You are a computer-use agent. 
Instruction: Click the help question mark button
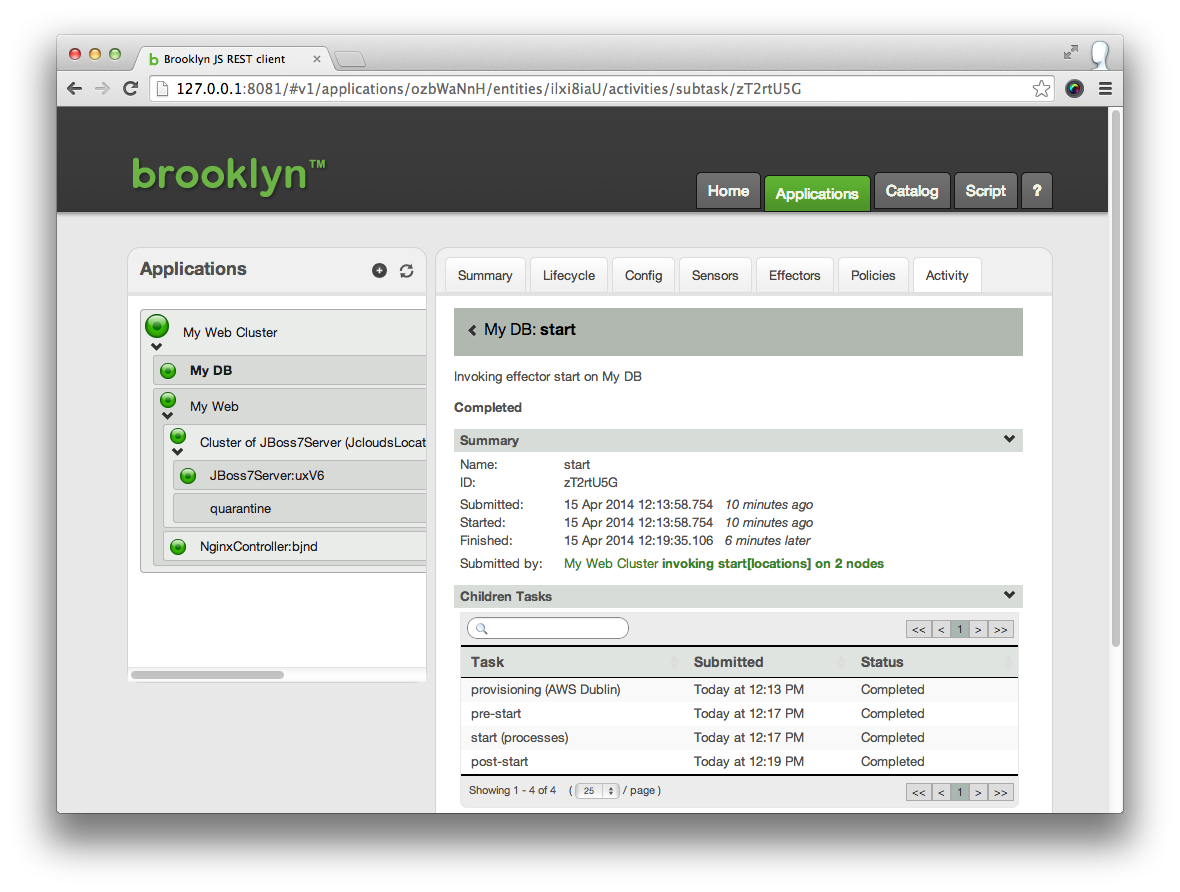coord(1036,191)
